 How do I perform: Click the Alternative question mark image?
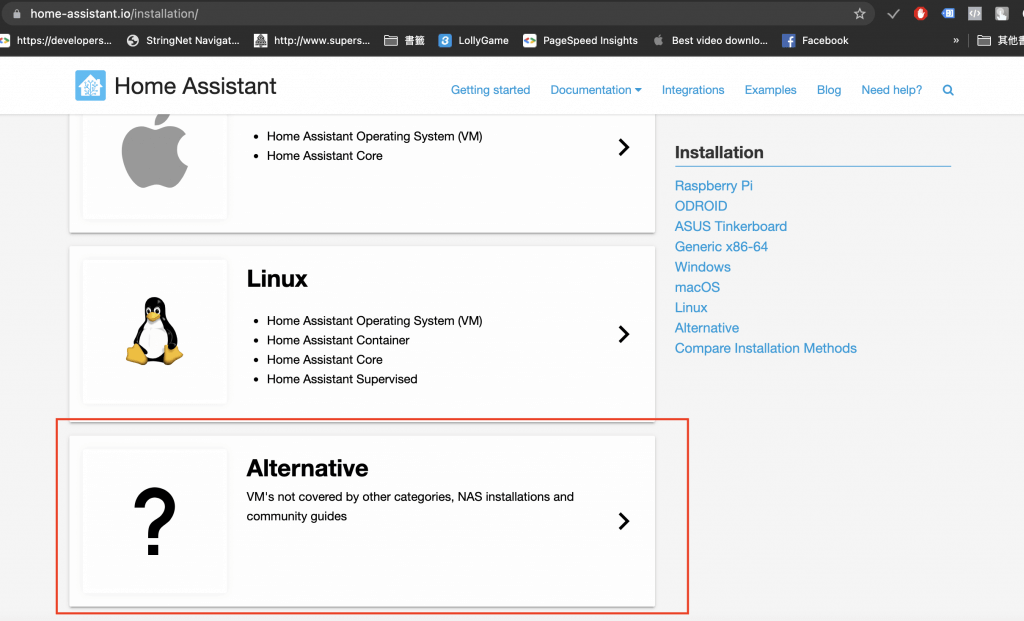click(155, 521)
